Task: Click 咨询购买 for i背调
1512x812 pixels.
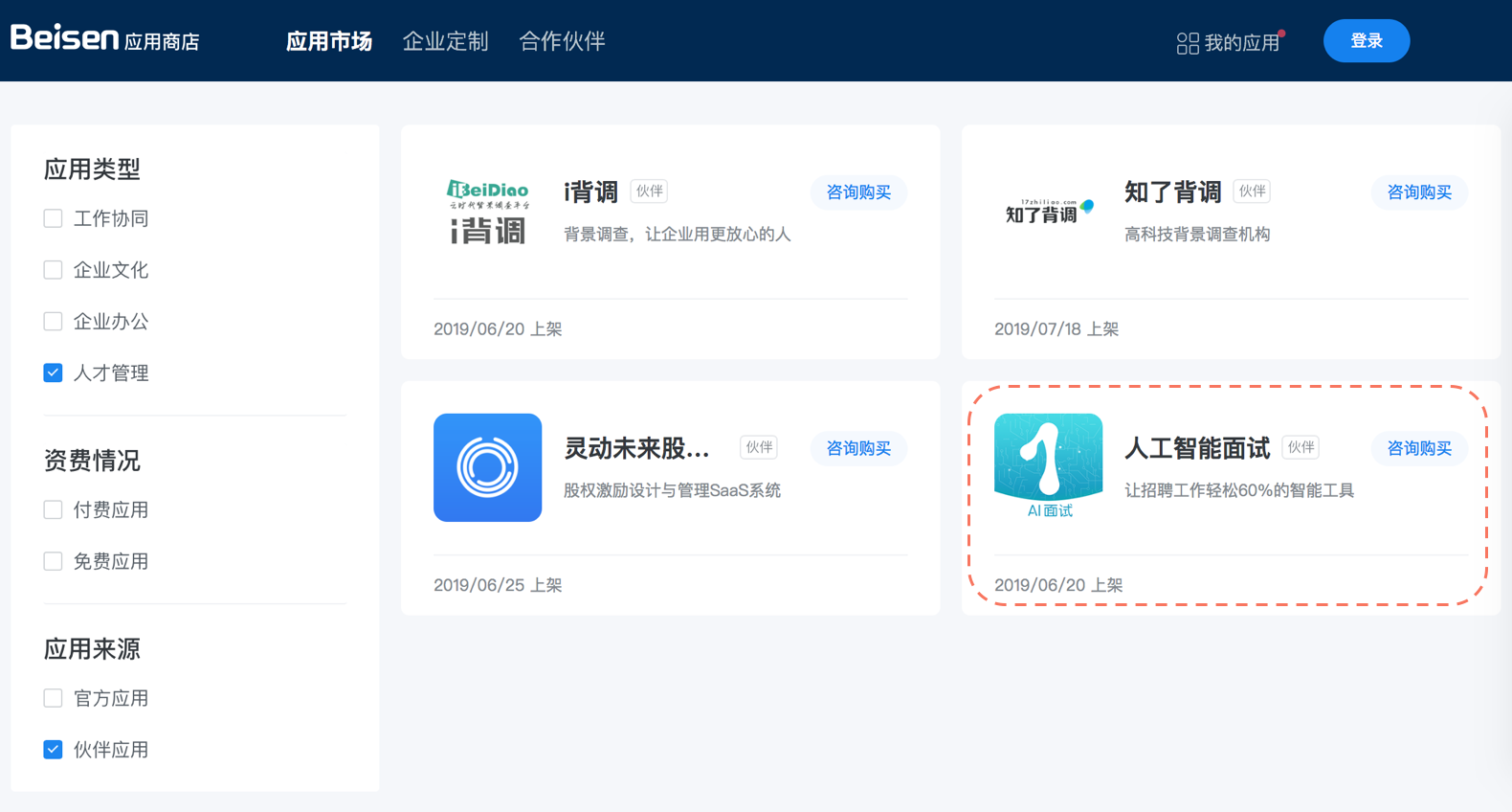Action: (858, 192)
